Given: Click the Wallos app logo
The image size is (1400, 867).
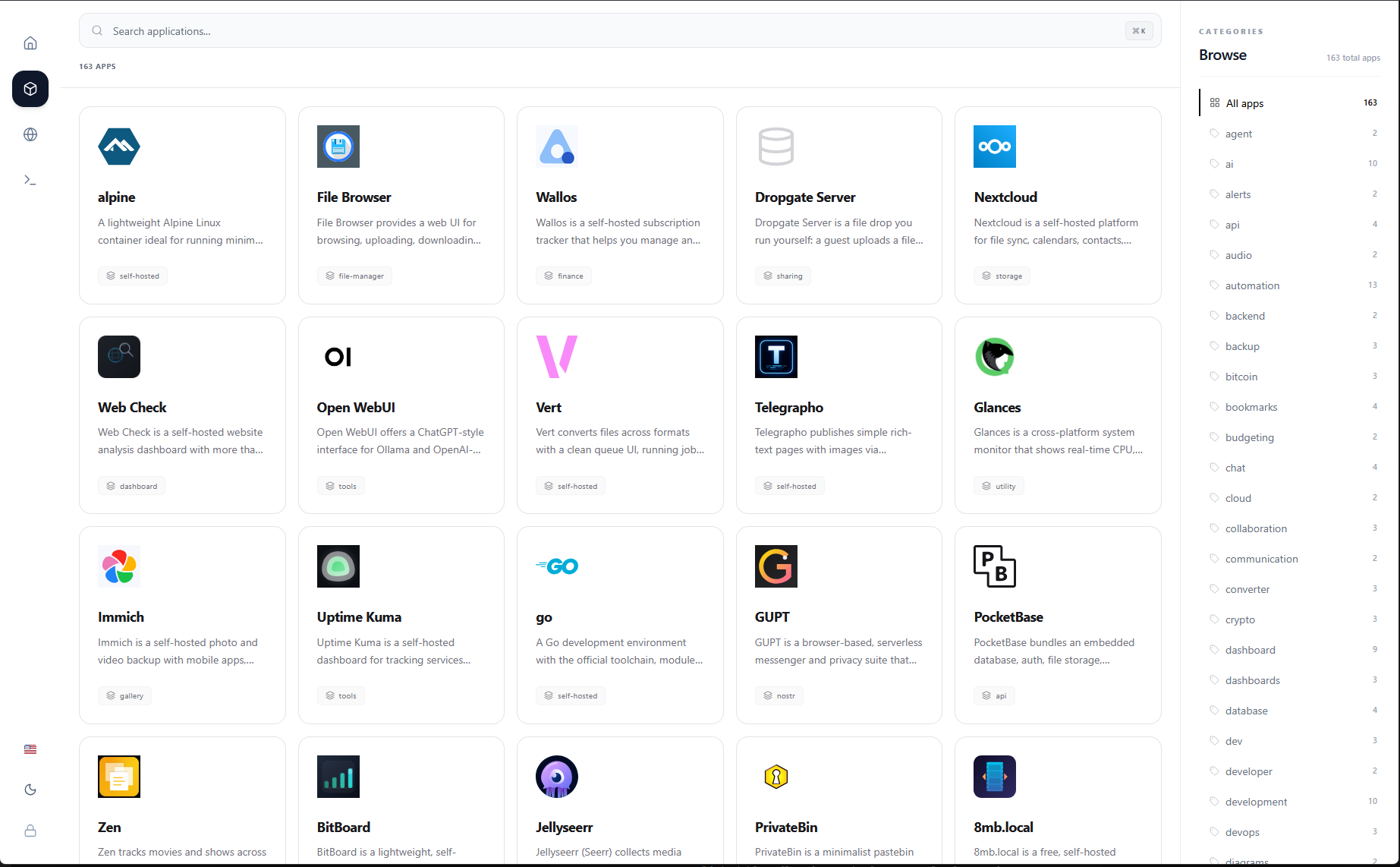Looking at the screenshot, I should (557, 147).
